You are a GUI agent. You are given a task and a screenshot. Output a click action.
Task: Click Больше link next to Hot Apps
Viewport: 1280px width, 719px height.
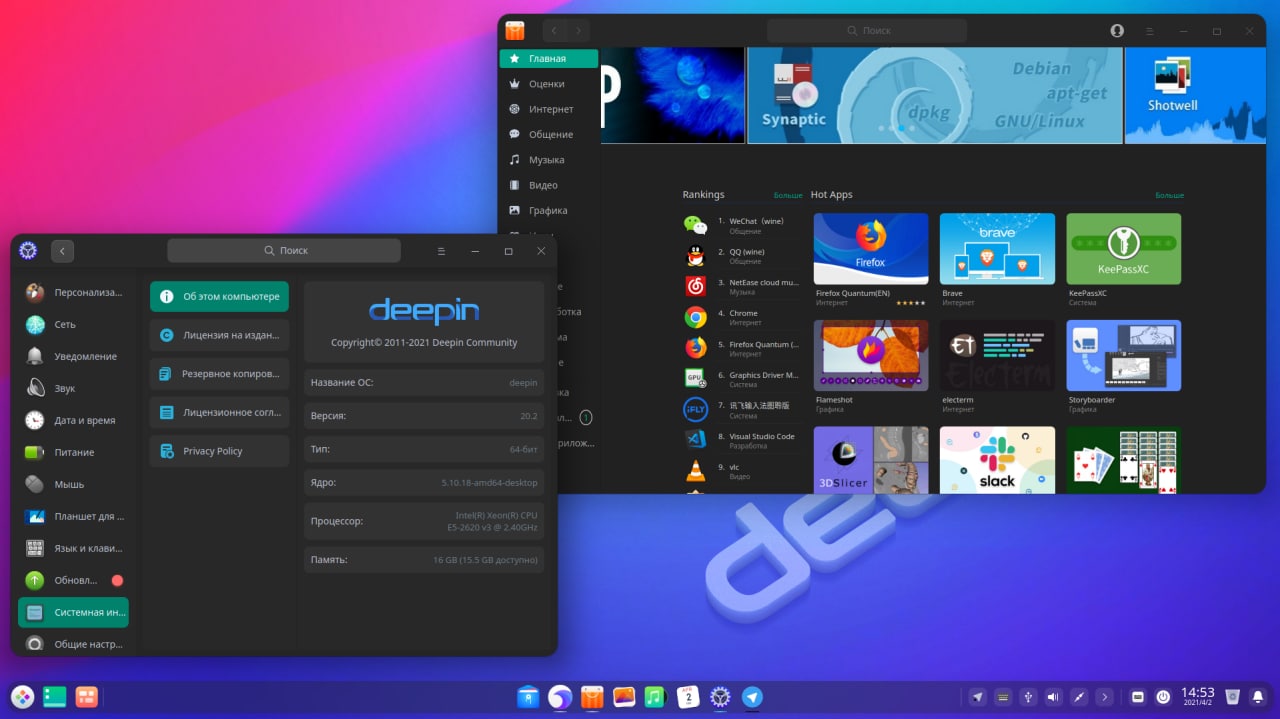pyautogui.click(x=1169, y=195)
